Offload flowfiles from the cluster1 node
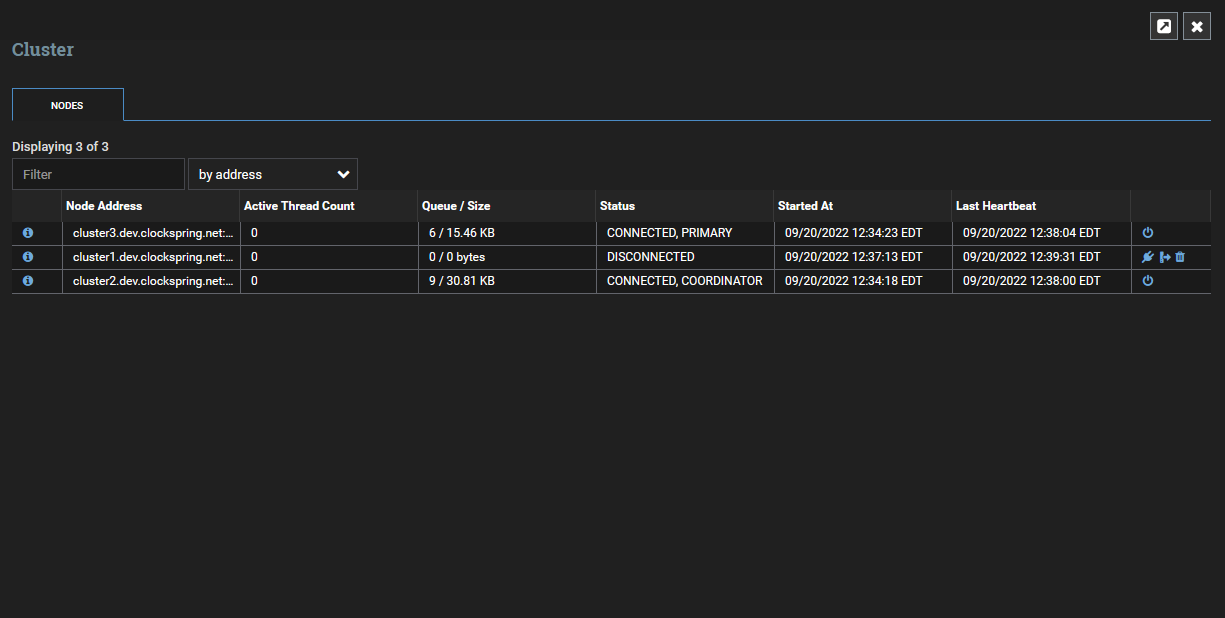 click(x=1164, y=257)
